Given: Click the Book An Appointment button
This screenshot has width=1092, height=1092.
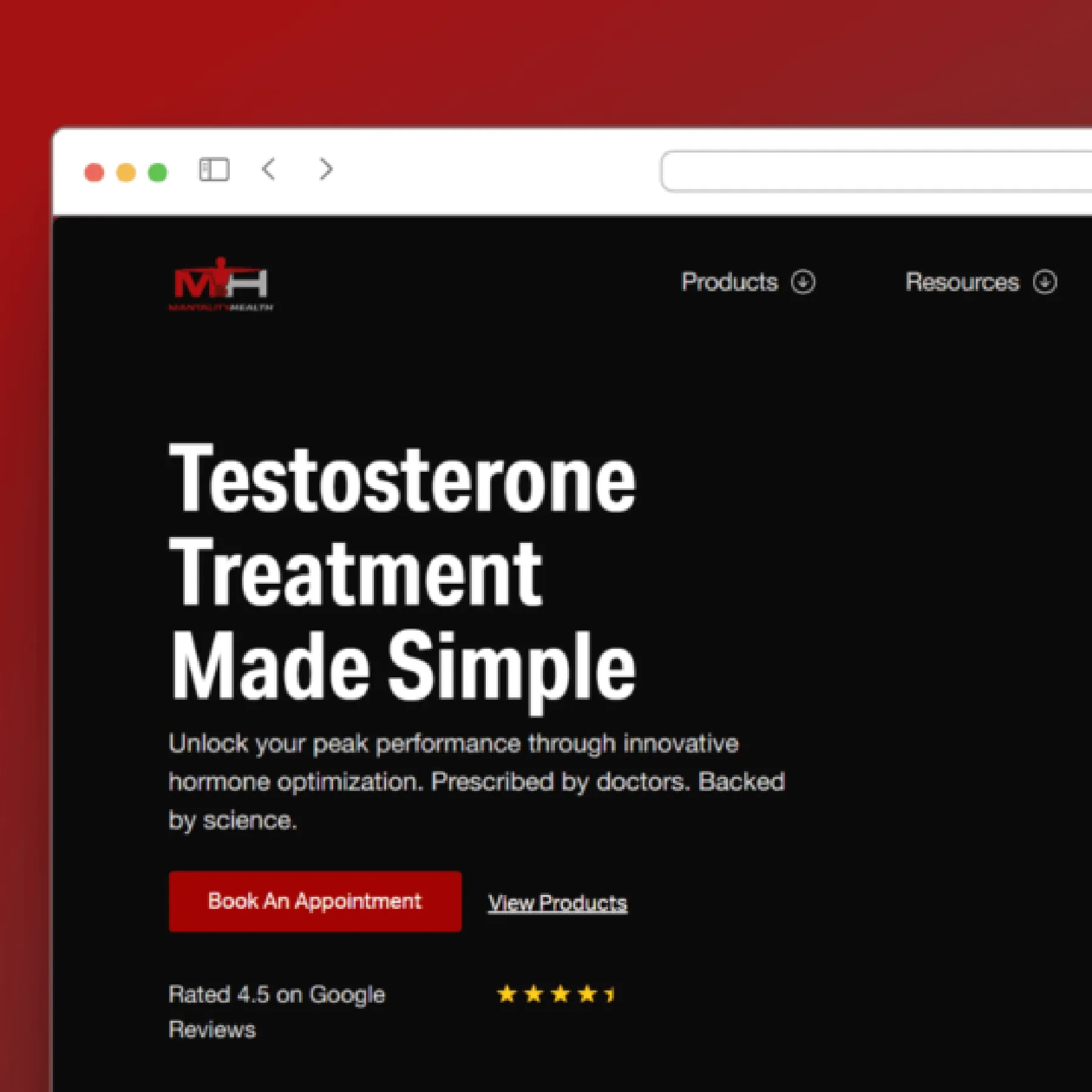Looking at the screenshot, I should 315,901.
